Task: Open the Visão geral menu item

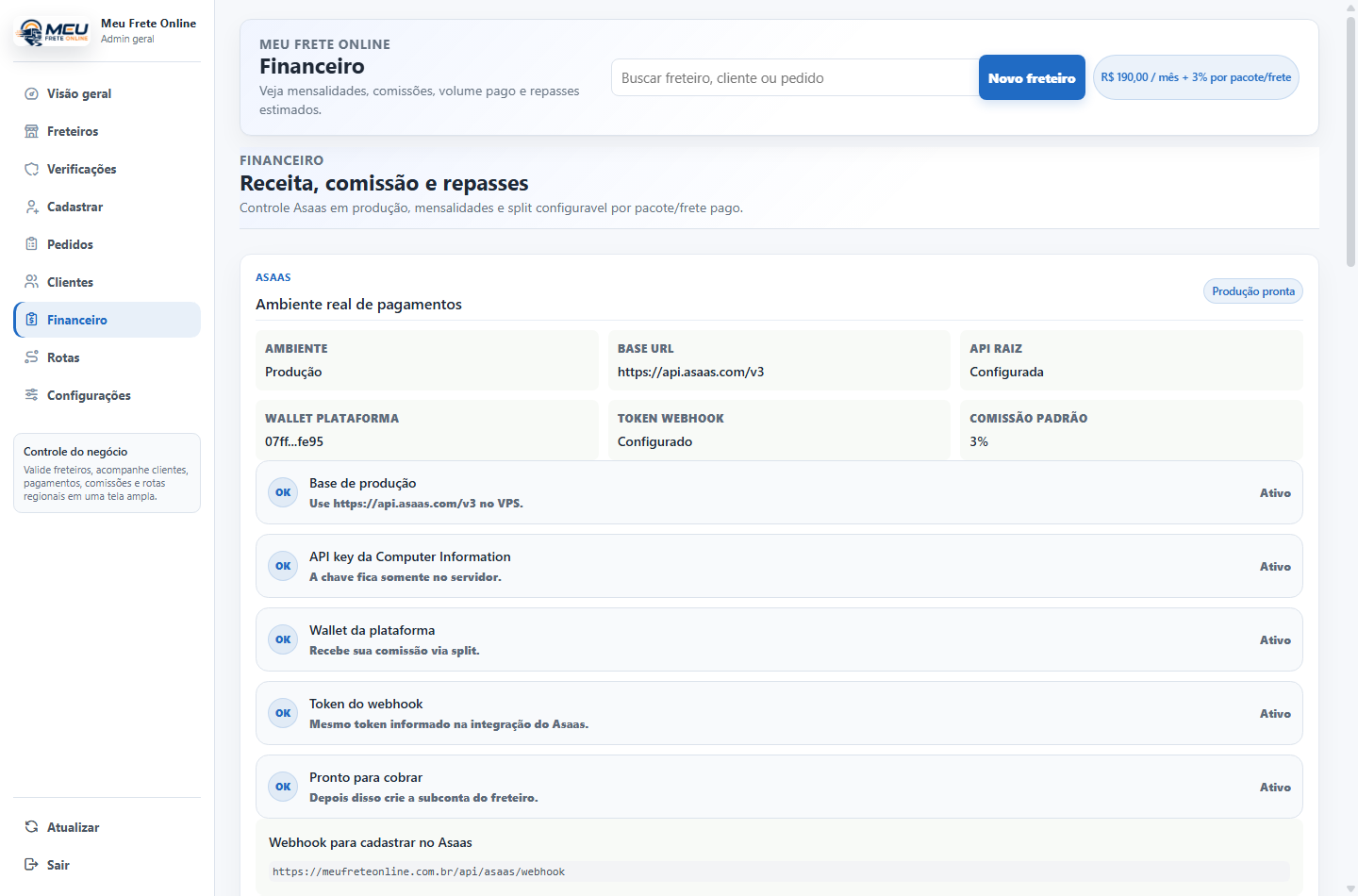Action: tap(108, 93)
